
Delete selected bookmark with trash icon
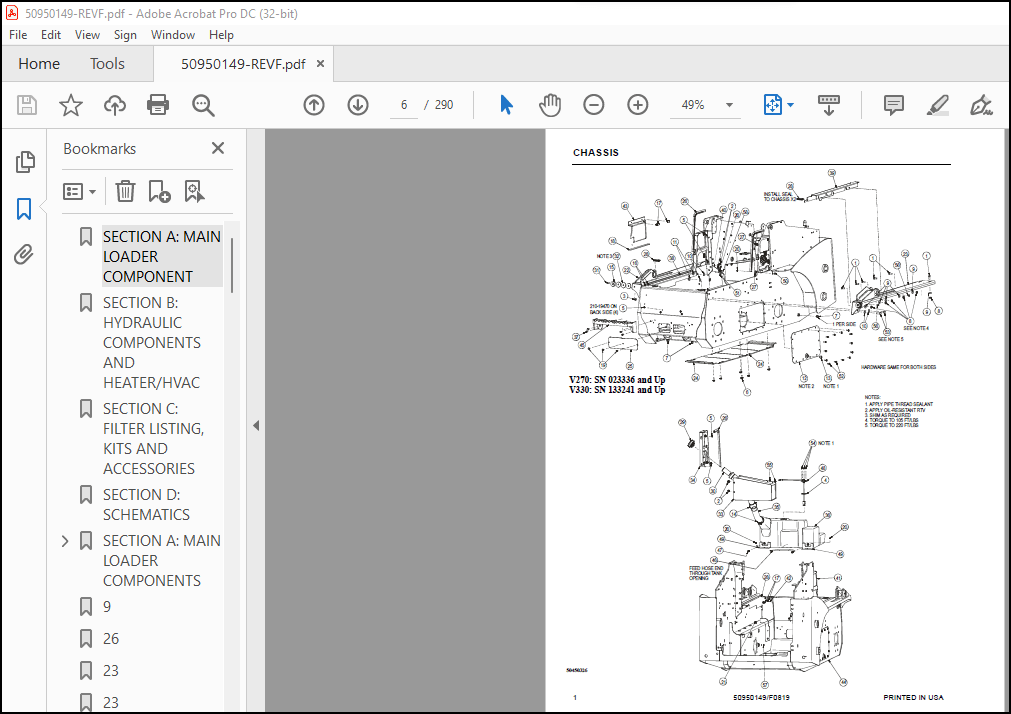point(125,191)
